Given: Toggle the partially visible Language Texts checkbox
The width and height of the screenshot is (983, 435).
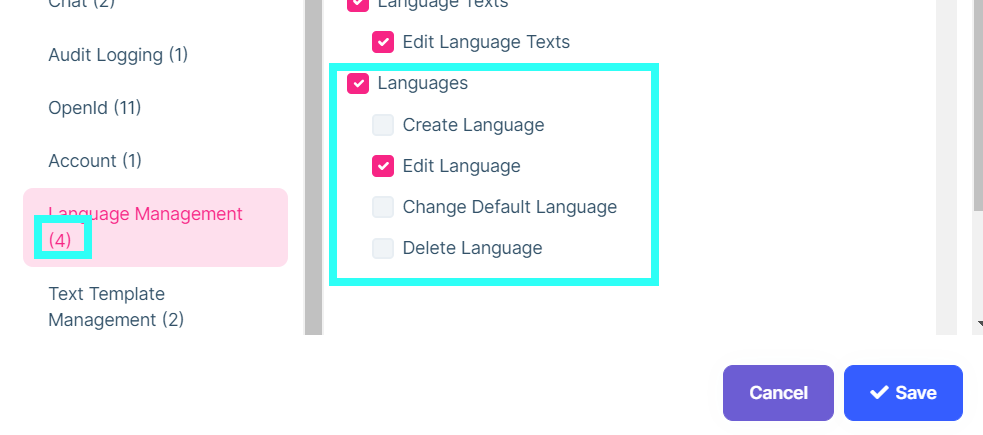Looking at the screenshot, I should point(358,5).
